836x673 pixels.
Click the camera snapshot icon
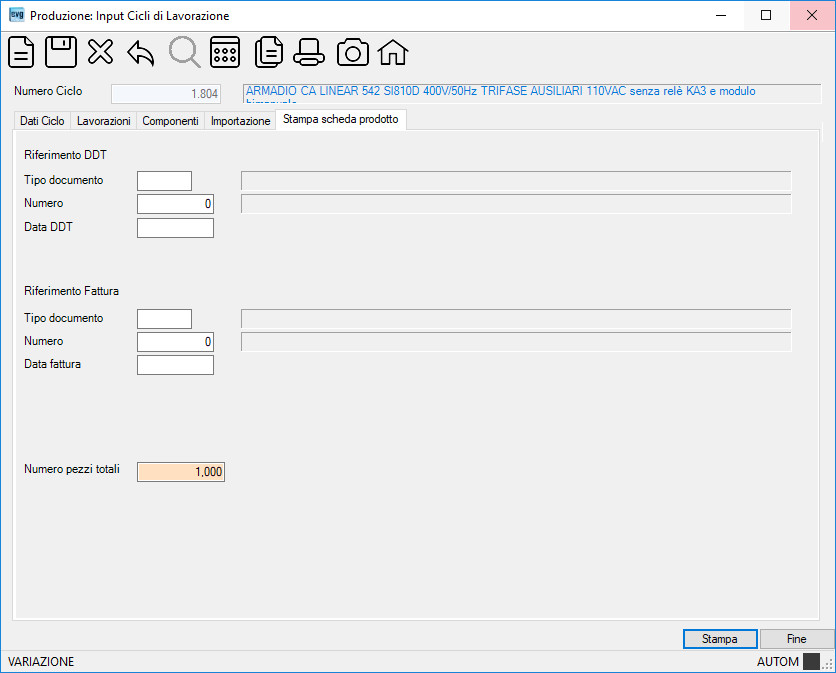[x=352, y=52]
